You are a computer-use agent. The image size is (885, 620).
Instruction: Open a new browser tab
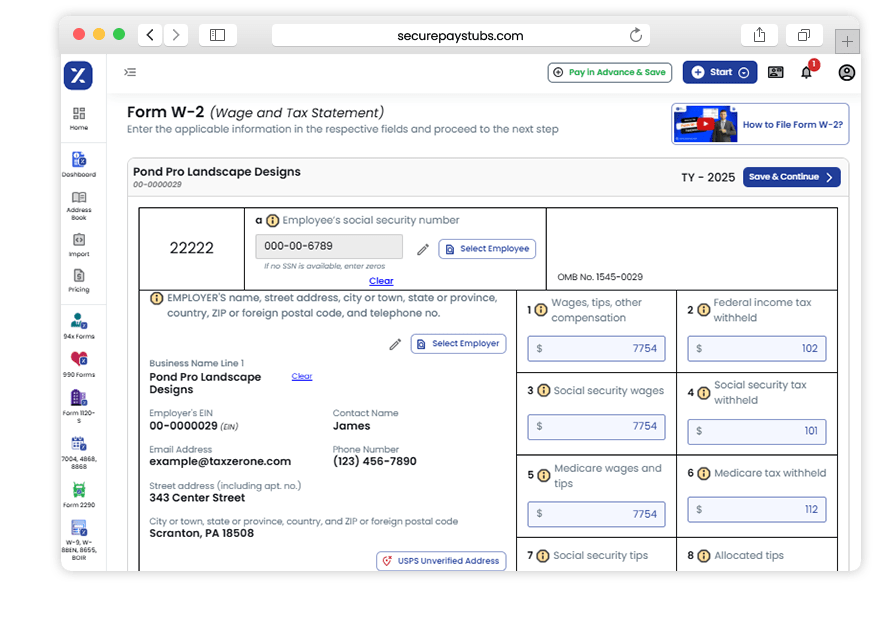click(847, 41)
